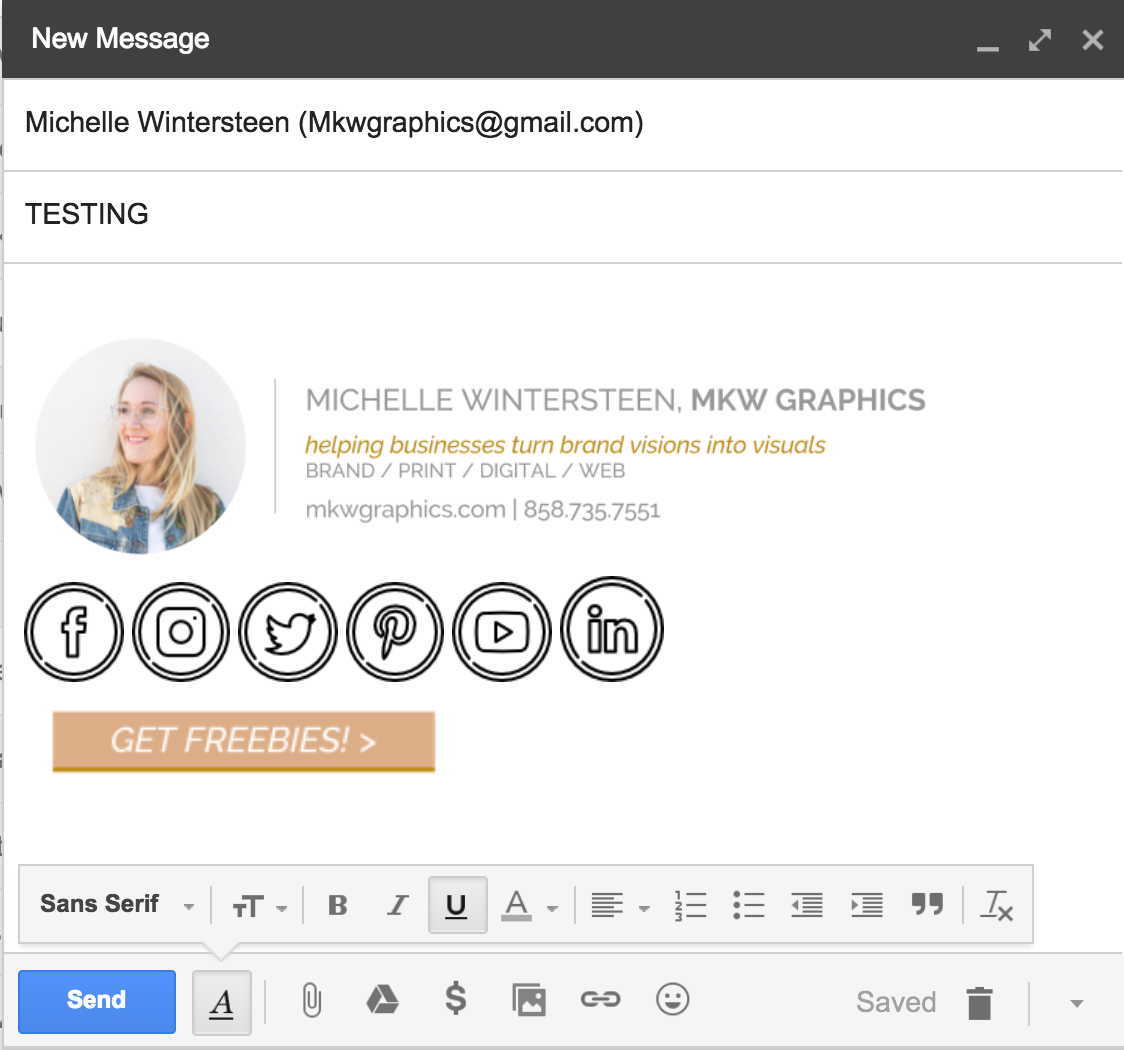The image size is (1124, 1050).
Task: Open the YouTube icon in the signature
Action: (x=502, y=631)
